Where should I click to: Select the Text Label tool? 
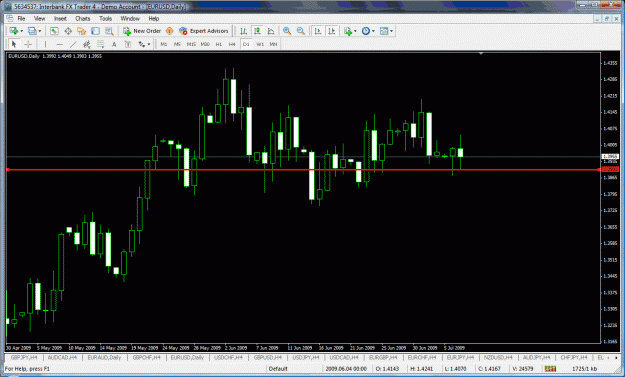(128, 44)
